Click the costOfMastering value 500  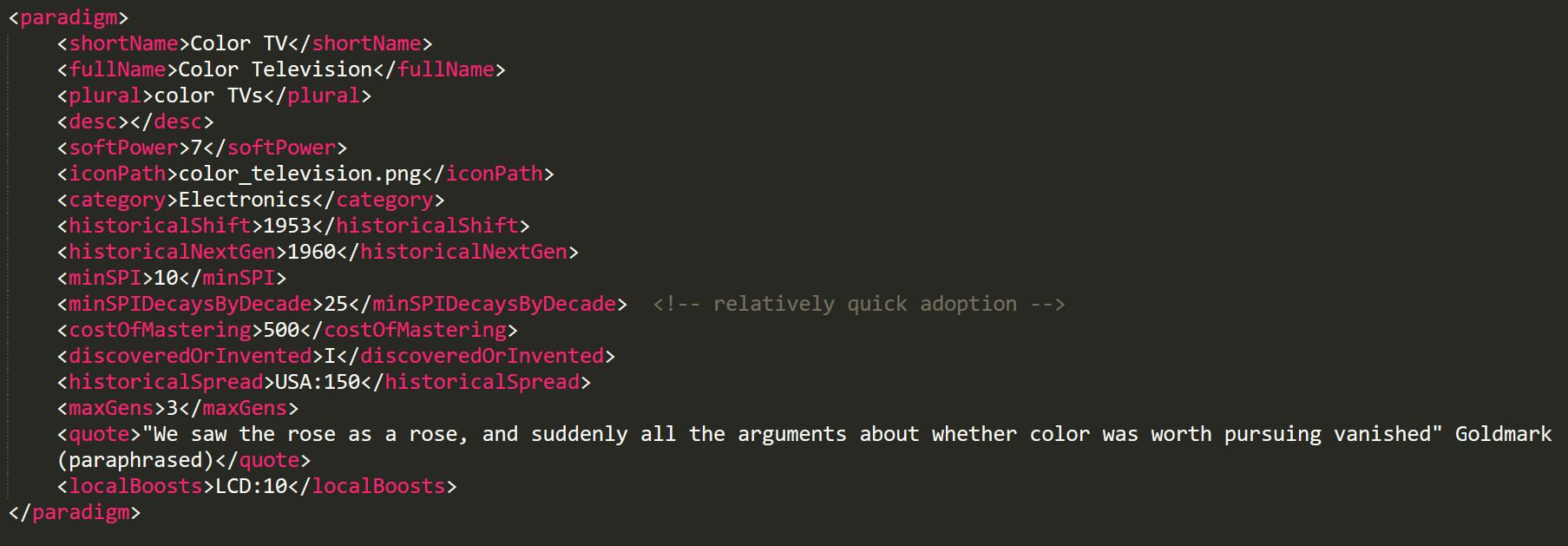click(x=281, y=330)
